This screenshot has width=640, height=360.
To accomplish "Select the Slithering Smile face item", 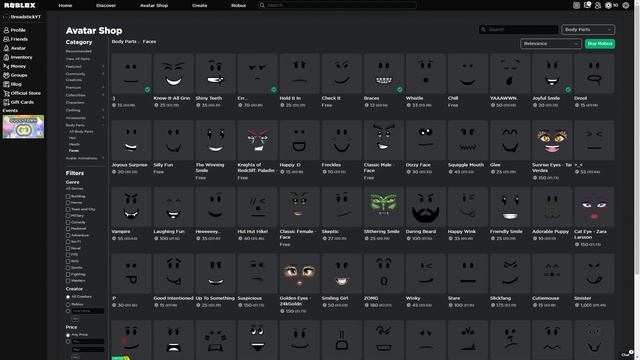I will 383,207.
